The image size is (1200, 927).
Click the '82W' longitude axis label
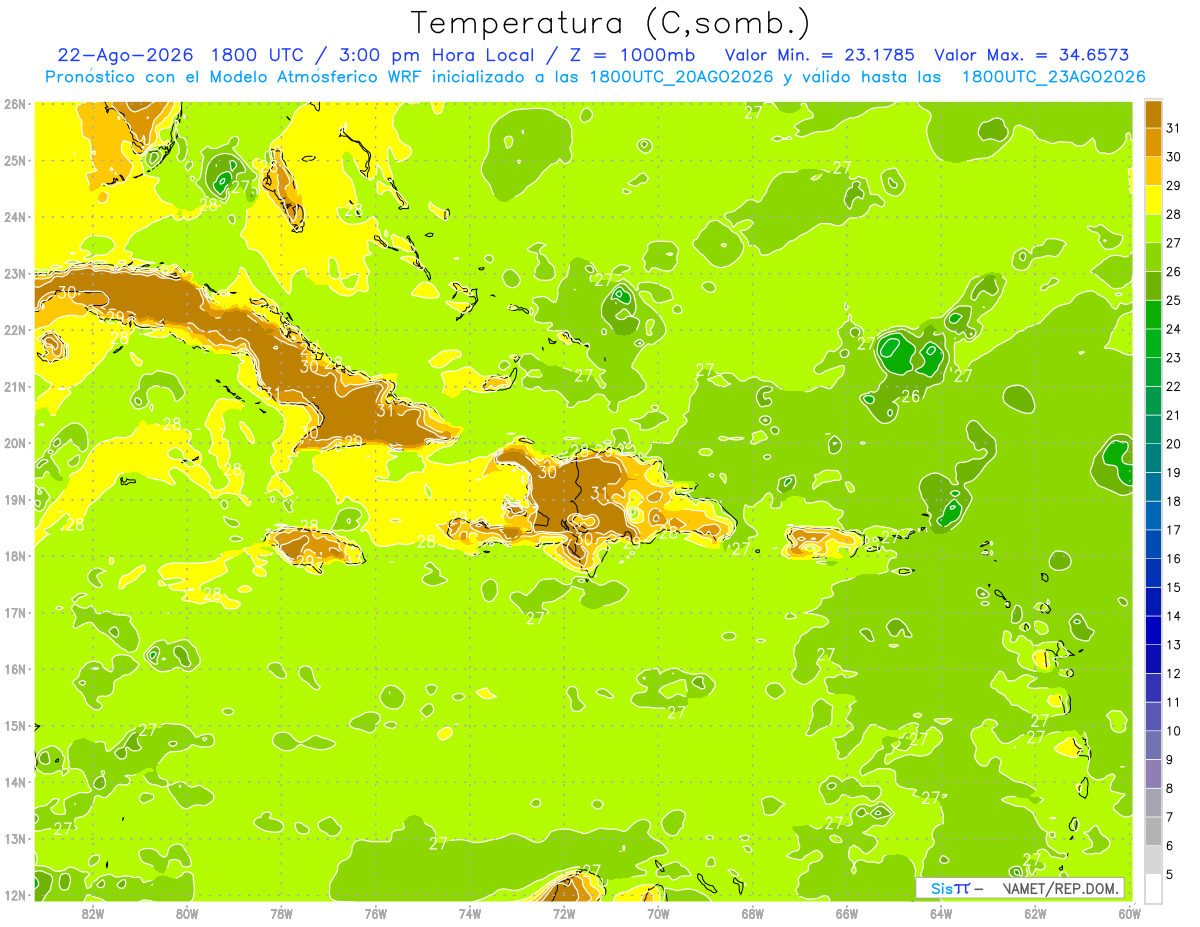93,913
